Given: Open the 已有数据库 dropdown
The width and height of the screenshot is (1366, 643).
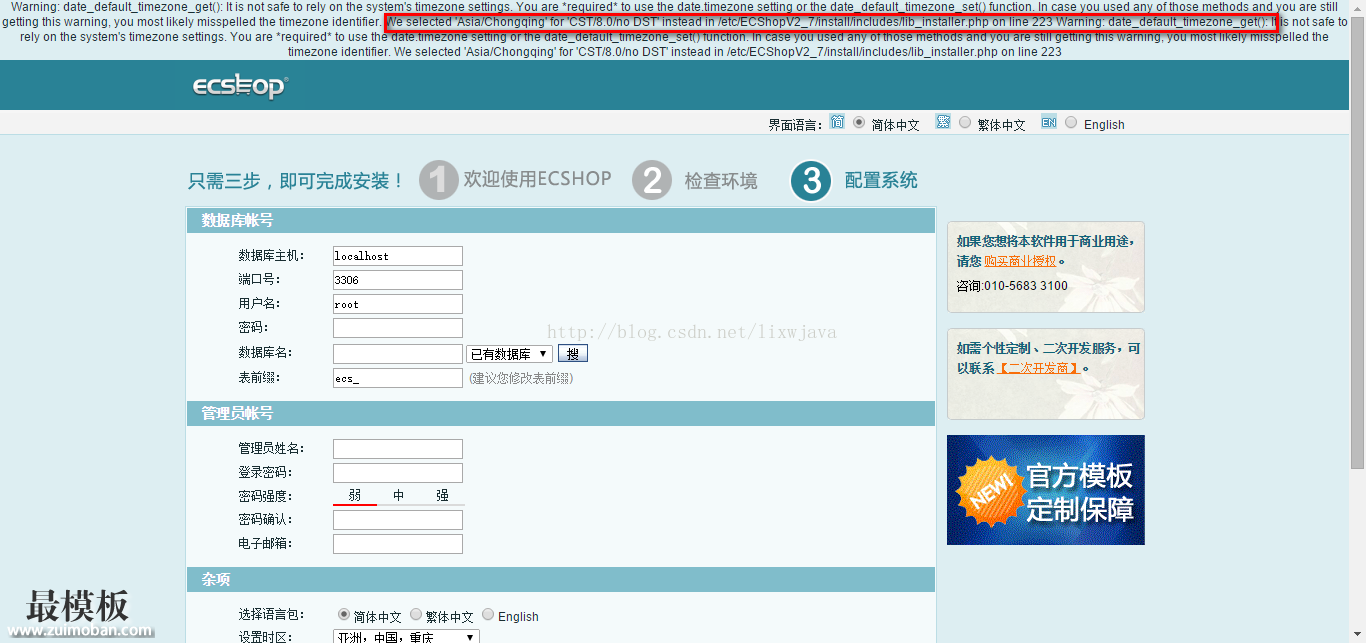Looking at the screenshot, I should click(509, 354).
